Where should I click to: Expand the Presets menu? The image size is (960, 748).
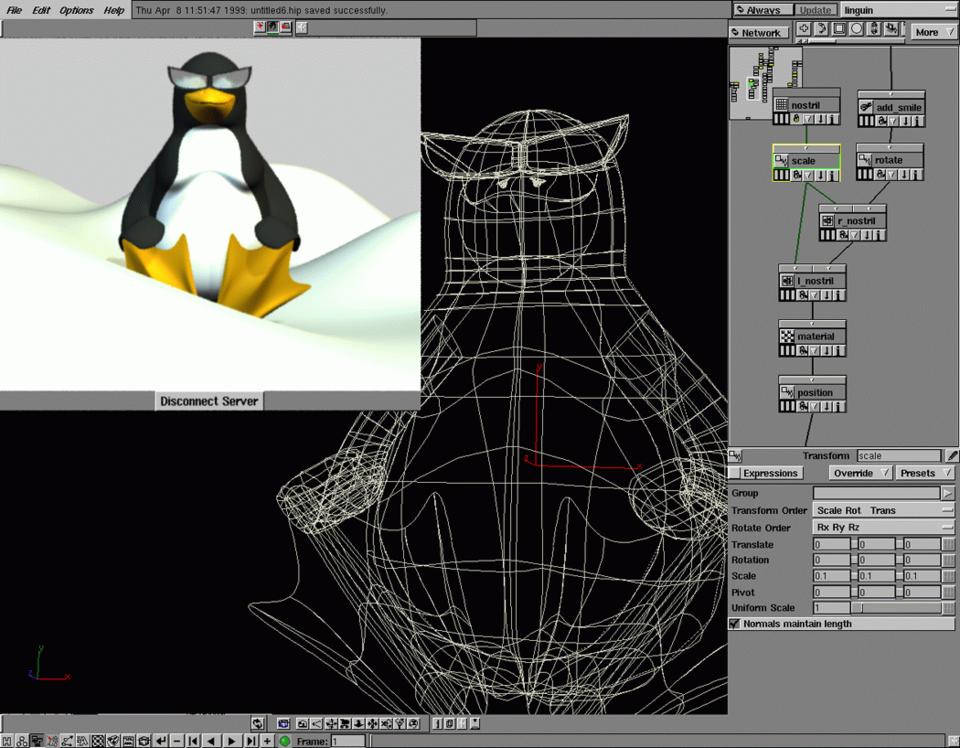click(923, 473)
